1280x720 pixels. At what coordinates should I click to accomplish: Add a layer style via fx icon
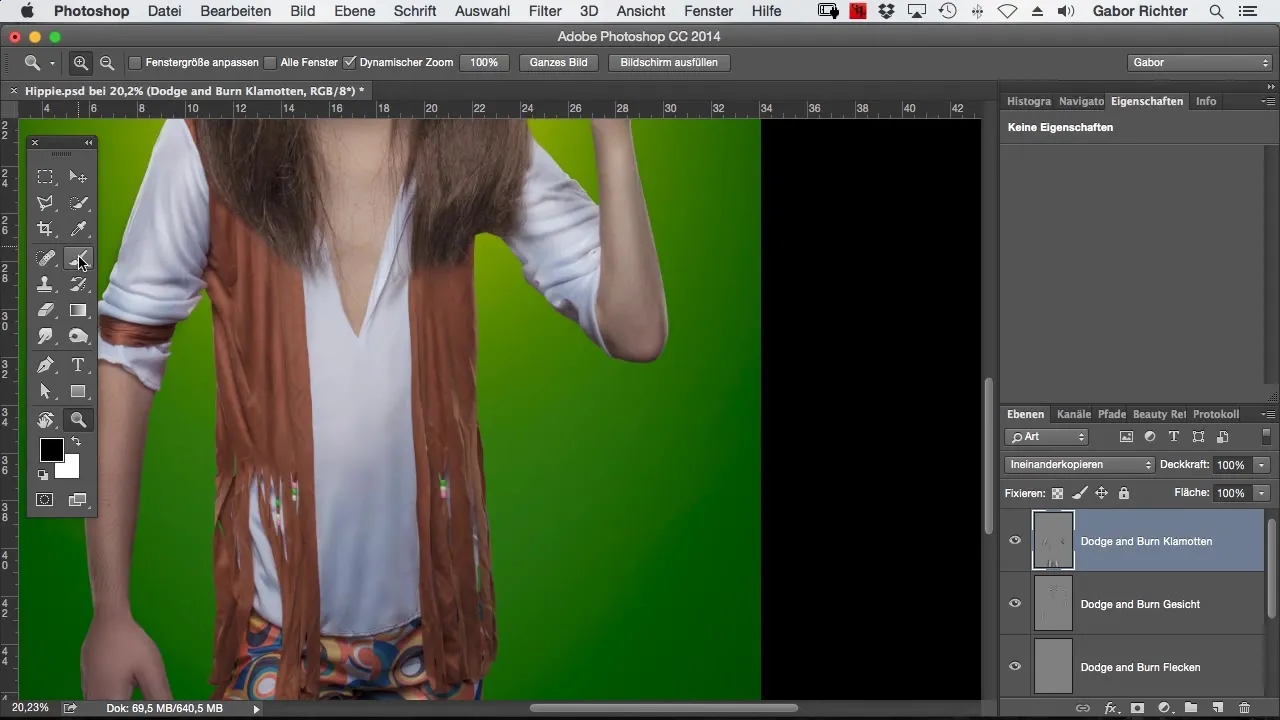coord(1110,708)
